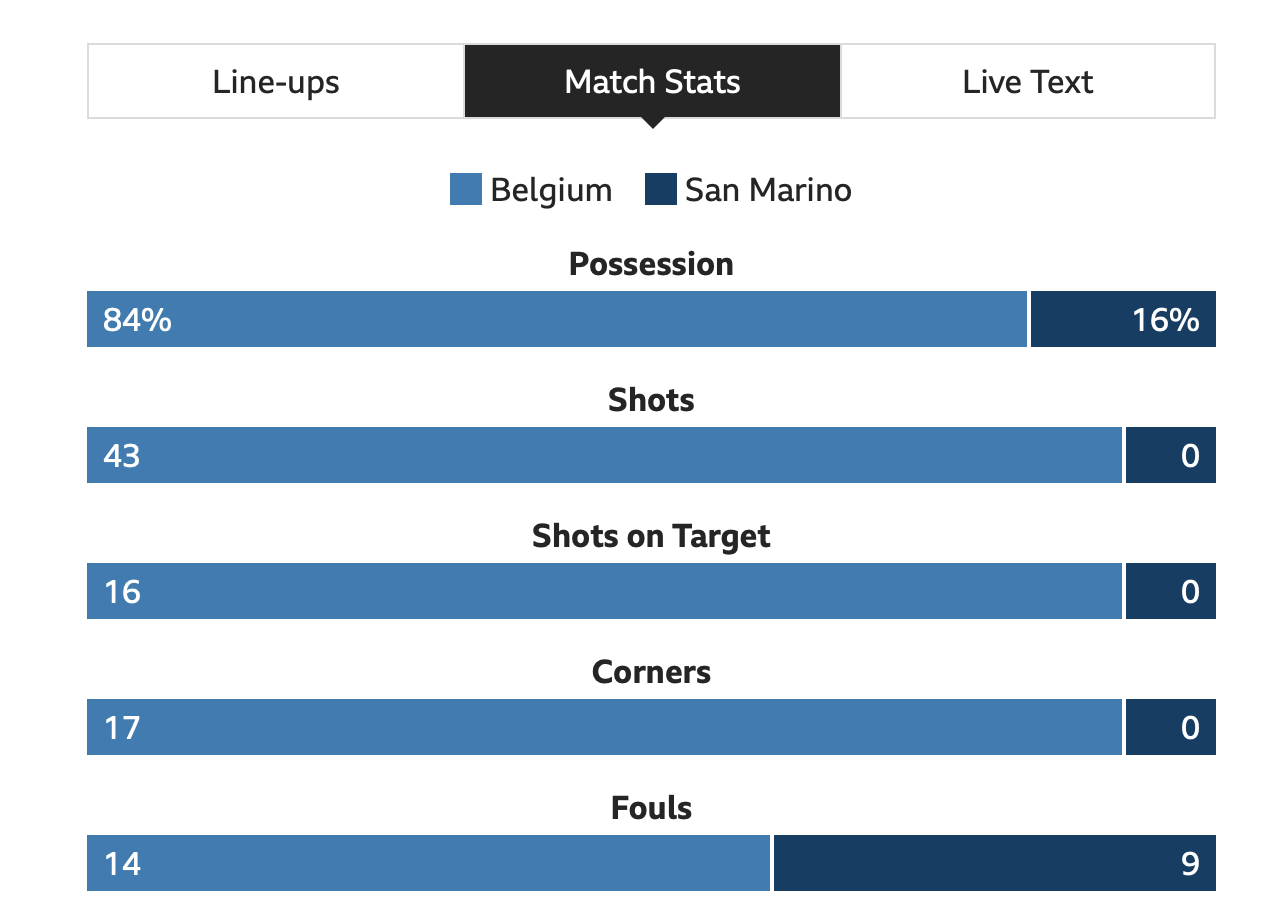This screenshot has height=924, width=1282.
Task: Click Belgium's 14 fouls bar
Action: pyautogui.click(x=429, y=863)
